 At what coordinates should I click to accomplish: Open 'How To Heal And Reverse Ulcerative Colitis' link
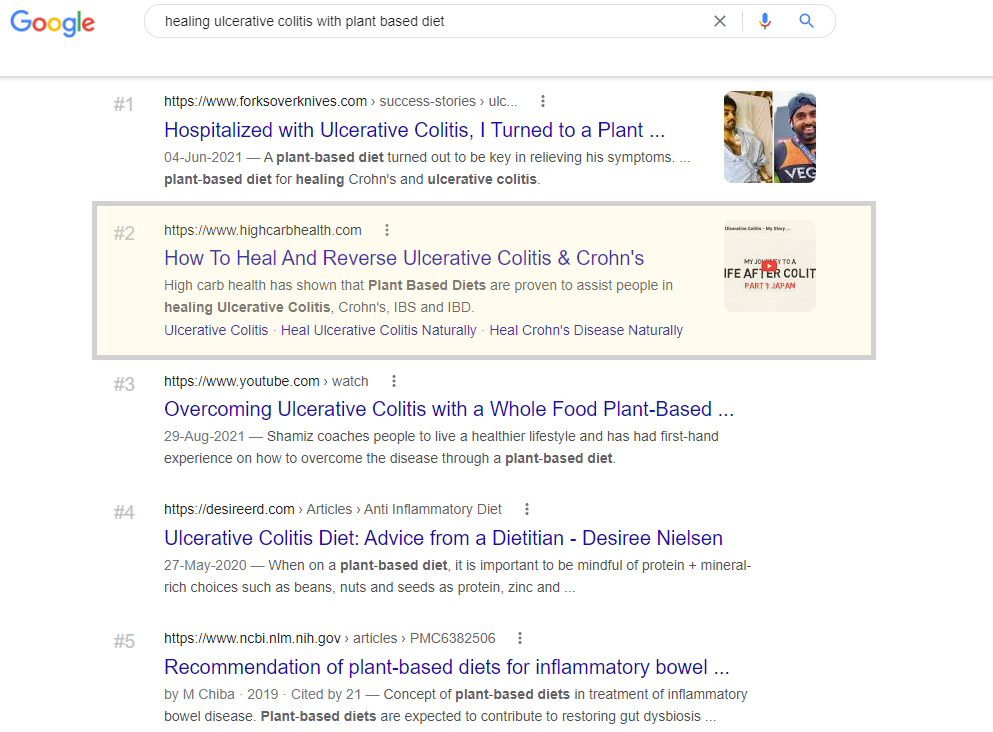point(404,258)
